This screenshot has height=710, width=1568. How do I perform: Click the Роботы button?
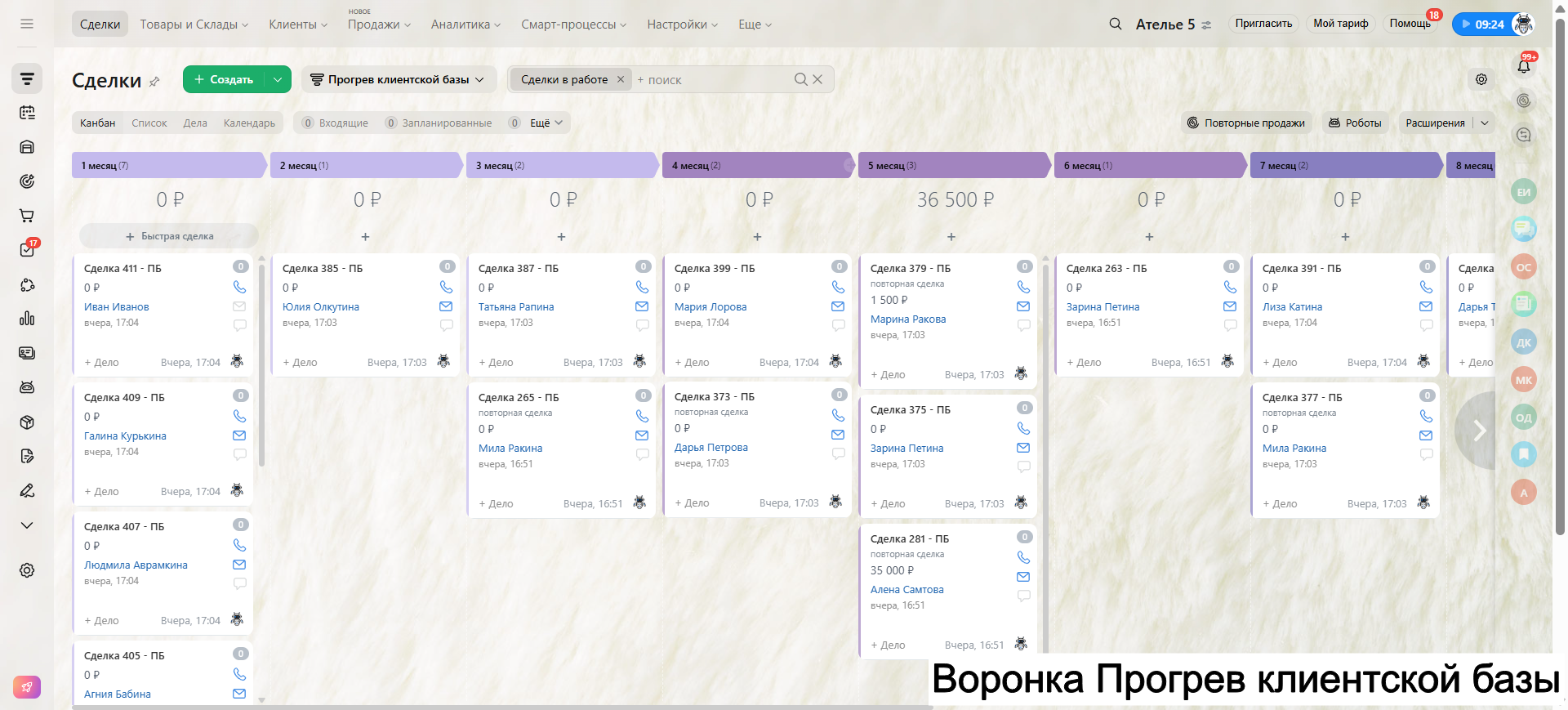pyautogui.click(x=1355, y=123)
